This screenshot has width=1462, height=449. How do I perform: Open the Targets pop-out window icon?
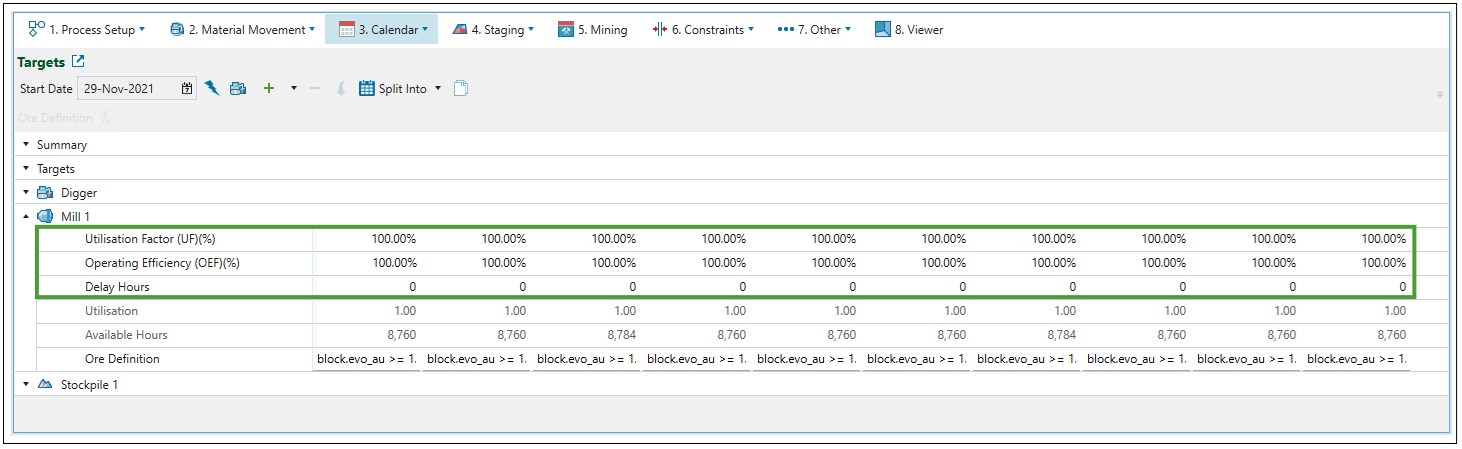point(78,62)
